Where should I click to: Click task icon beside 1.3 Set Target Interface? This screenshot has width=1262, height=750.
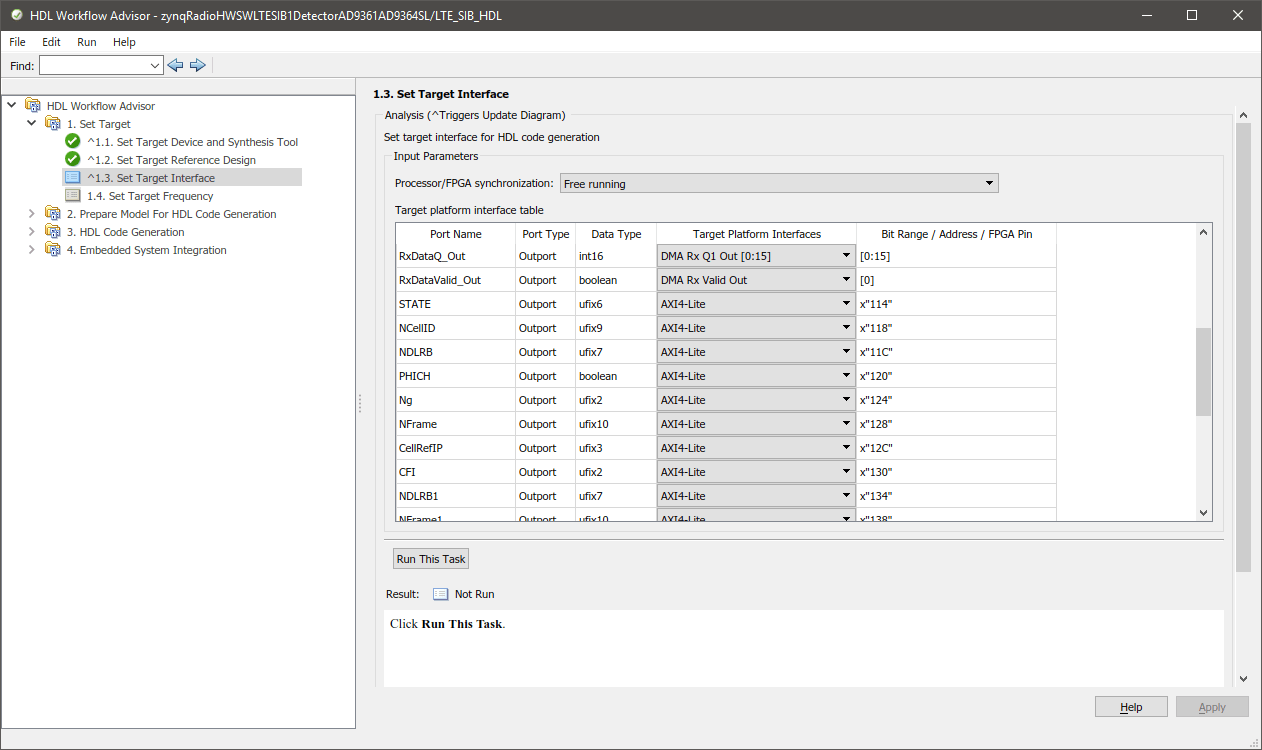73,178
